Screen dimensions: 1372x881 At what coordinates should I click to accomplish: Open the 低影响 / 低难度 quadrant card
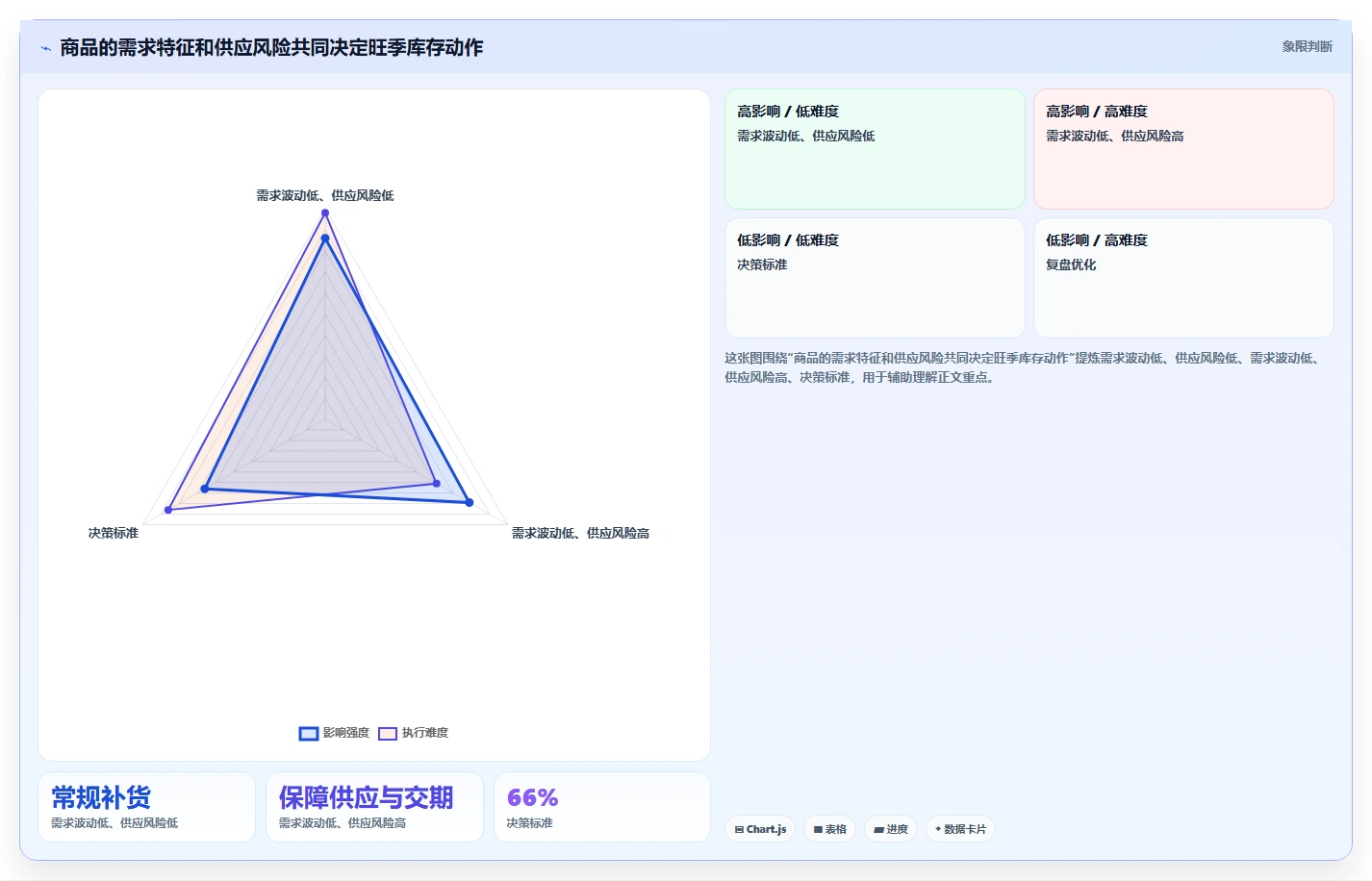(x=875, y=278)
